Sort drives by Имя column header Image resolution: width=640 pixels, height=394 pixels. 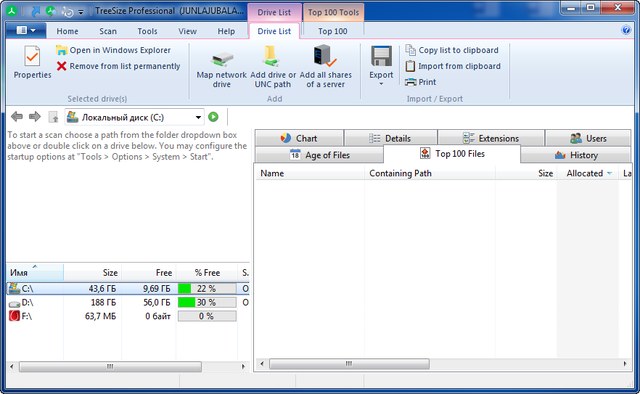[x=35, y=272]
